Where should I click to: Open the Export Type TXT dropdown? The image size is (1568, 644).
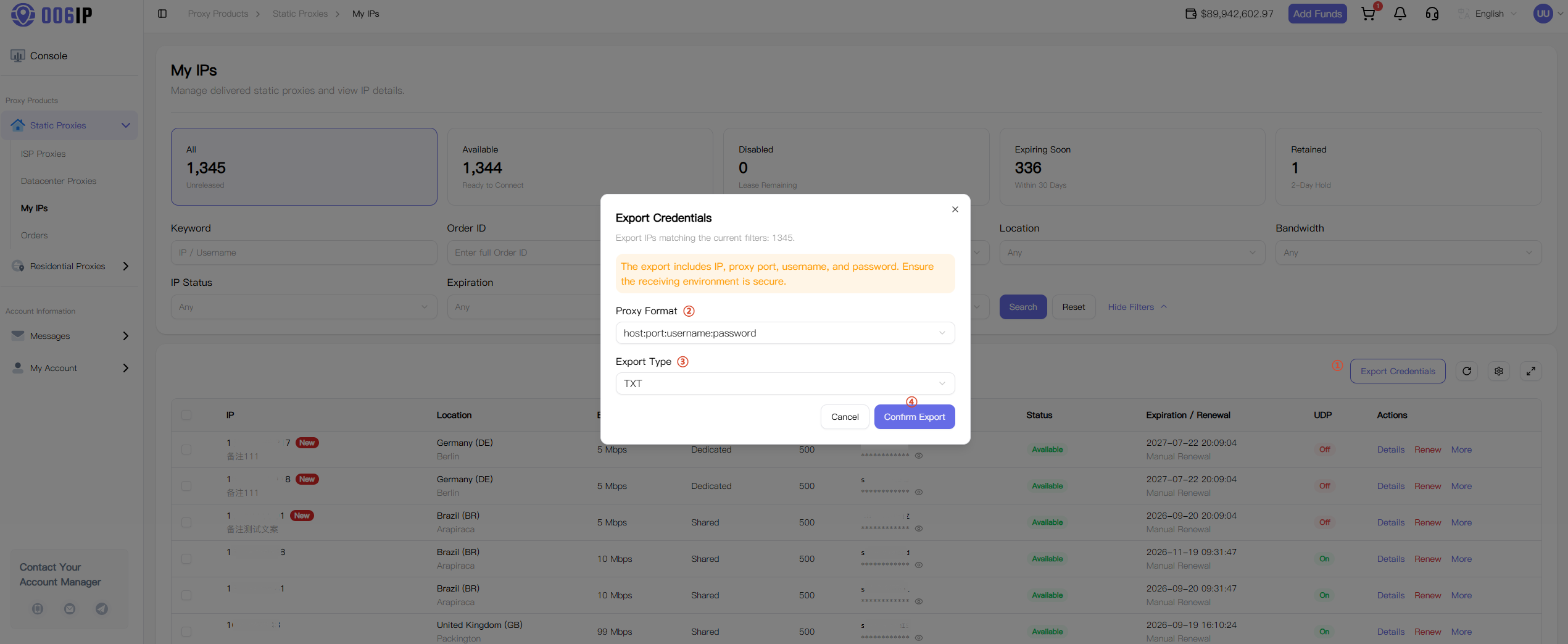pyautogui.click(x=785, y=383)
